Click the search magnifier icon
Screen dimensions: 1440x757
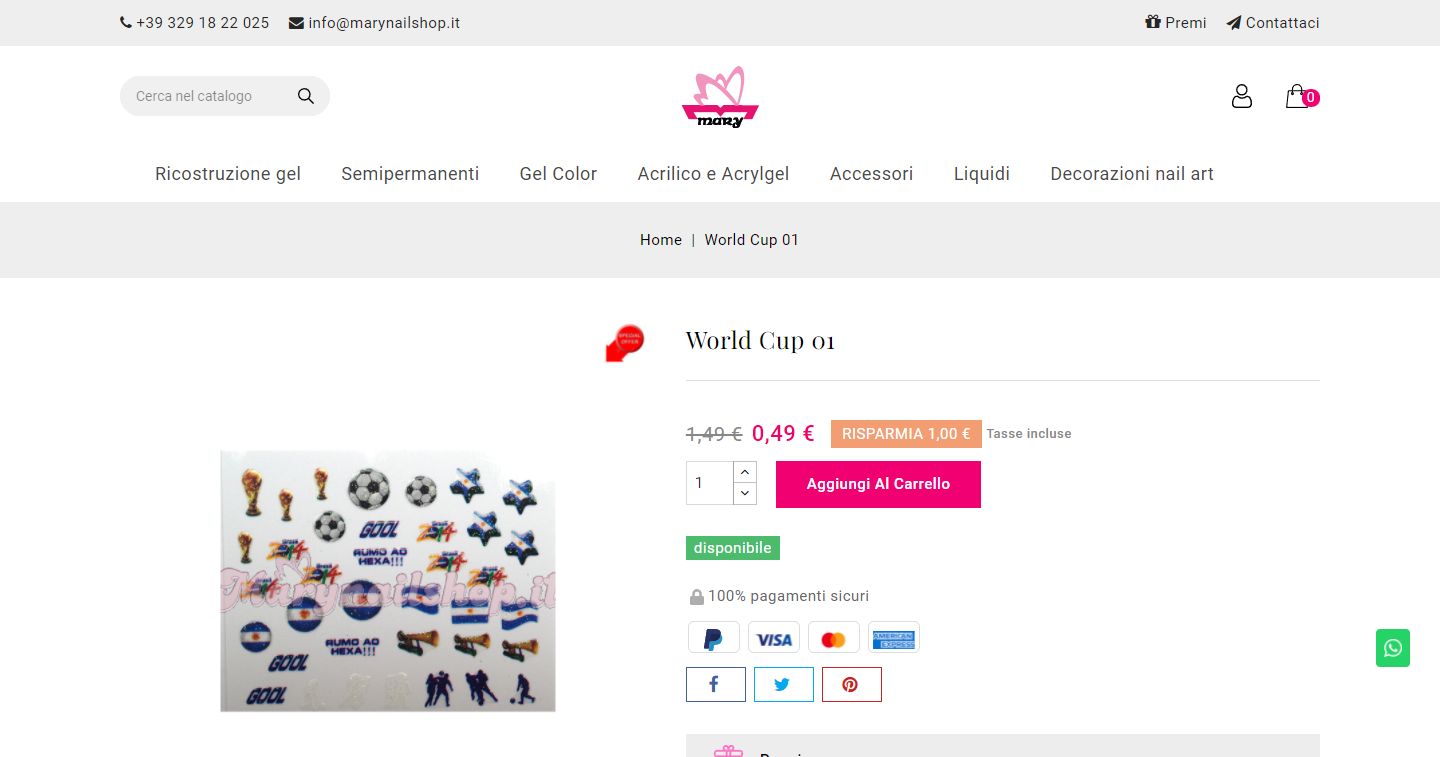(x=306, y=96)
